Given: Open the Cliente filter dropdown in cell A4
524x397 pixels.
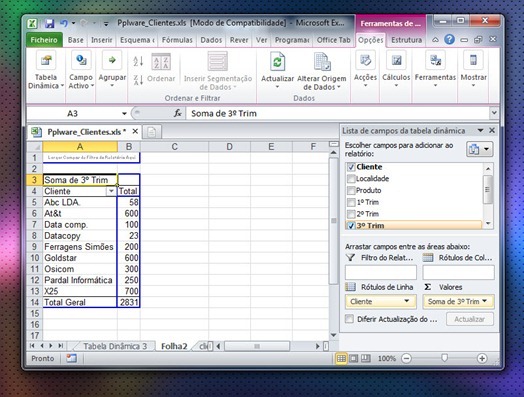Looking at the screenshot, I should 111,191.
